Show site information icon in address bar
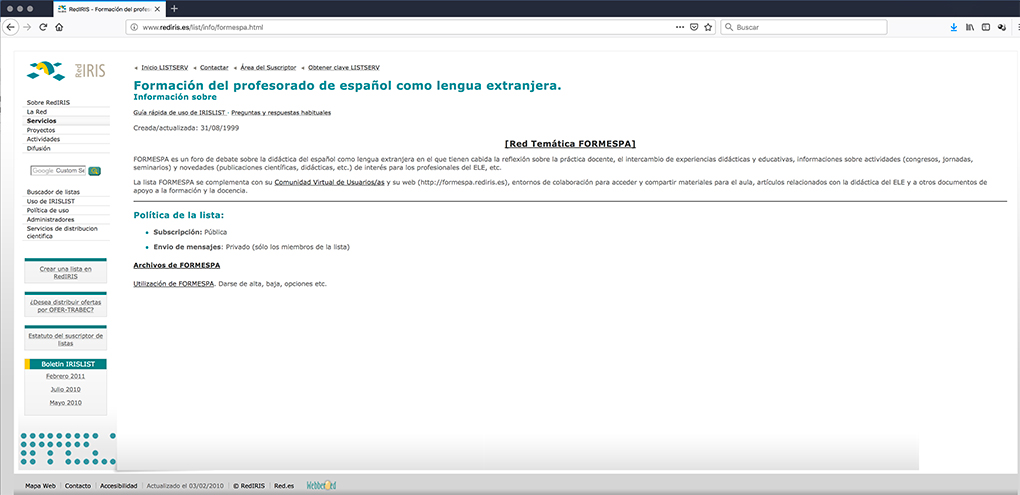The image size is (1020, 495). 134,27
